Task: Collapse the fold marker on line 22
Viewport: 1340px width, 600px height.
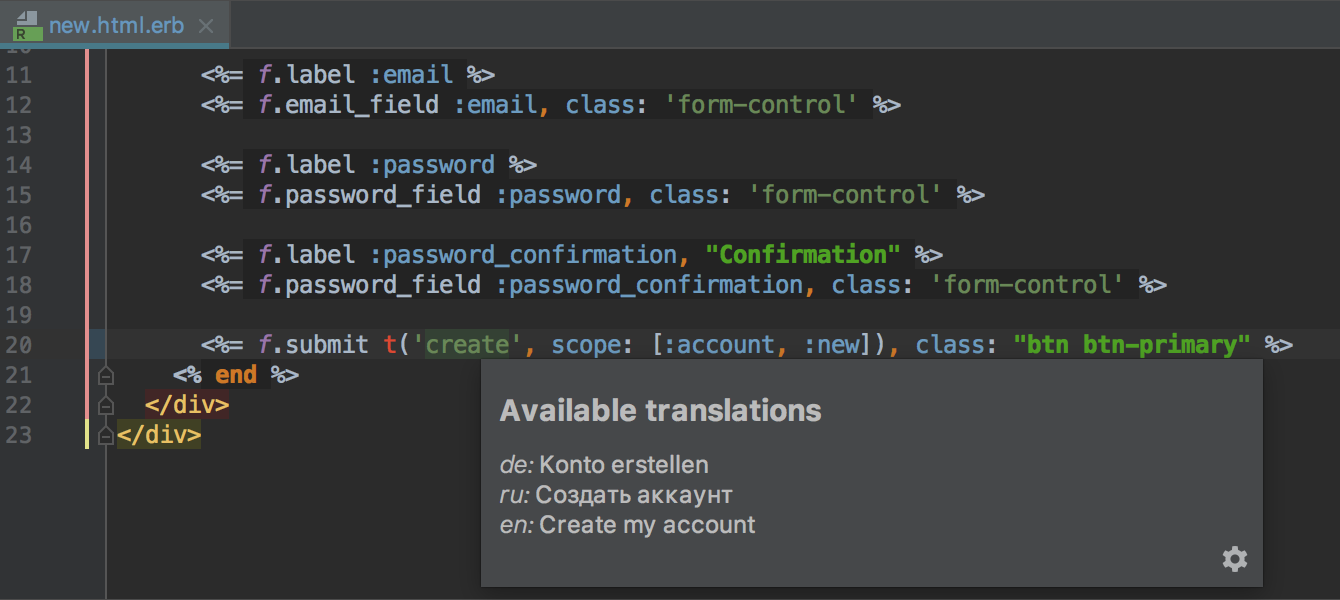Action: tap(106, 406)
